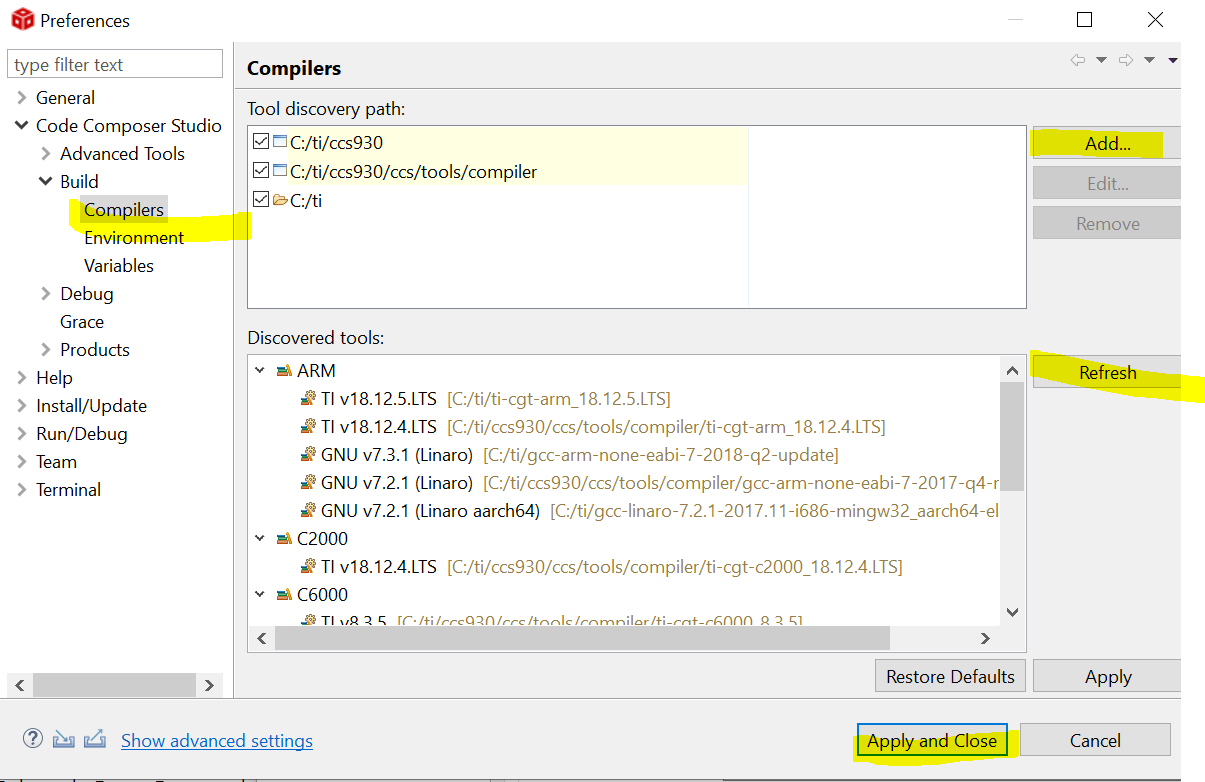Click the GNU v7.3.1 (Linaro) tool icon

[308, 455]
